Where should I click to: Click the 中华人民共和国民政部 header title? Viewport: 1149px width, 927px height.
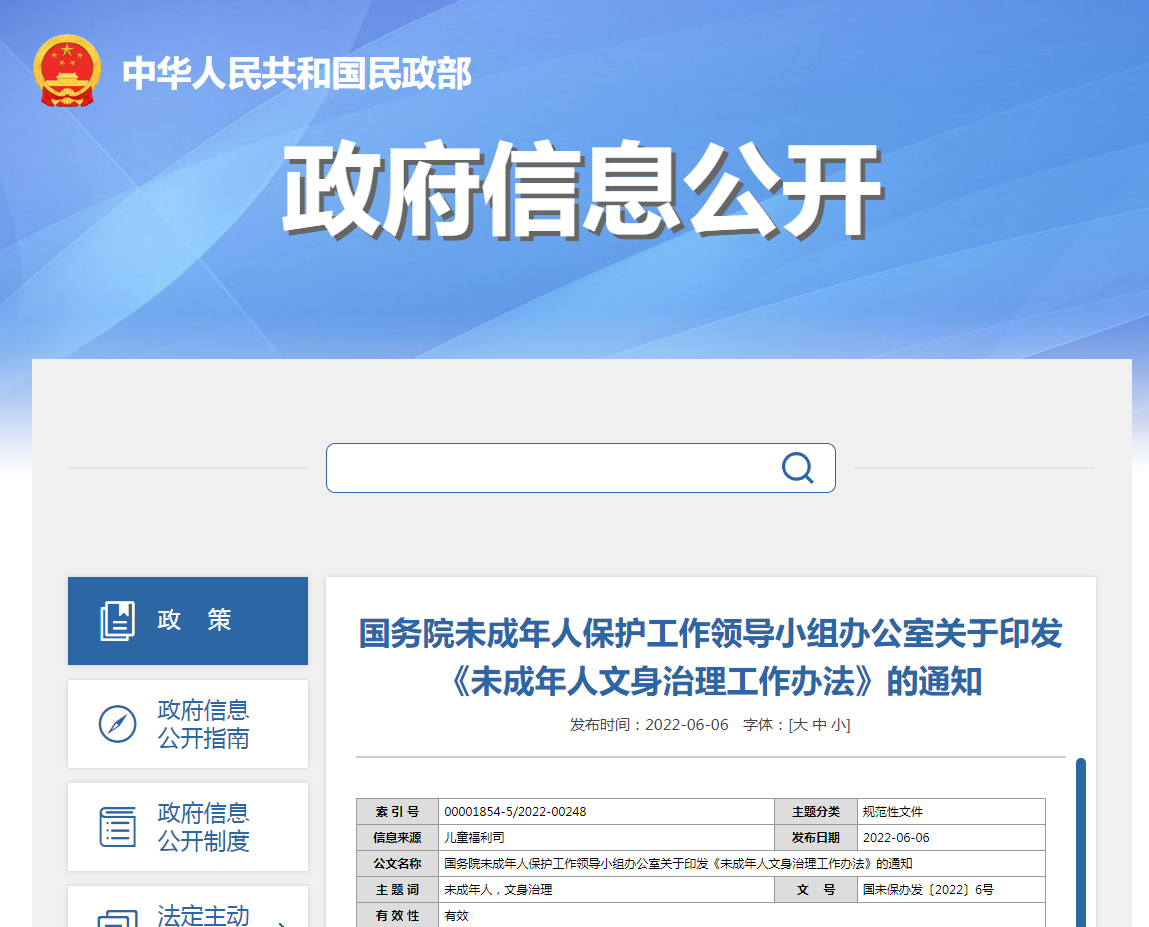click(x=297, y=73)
